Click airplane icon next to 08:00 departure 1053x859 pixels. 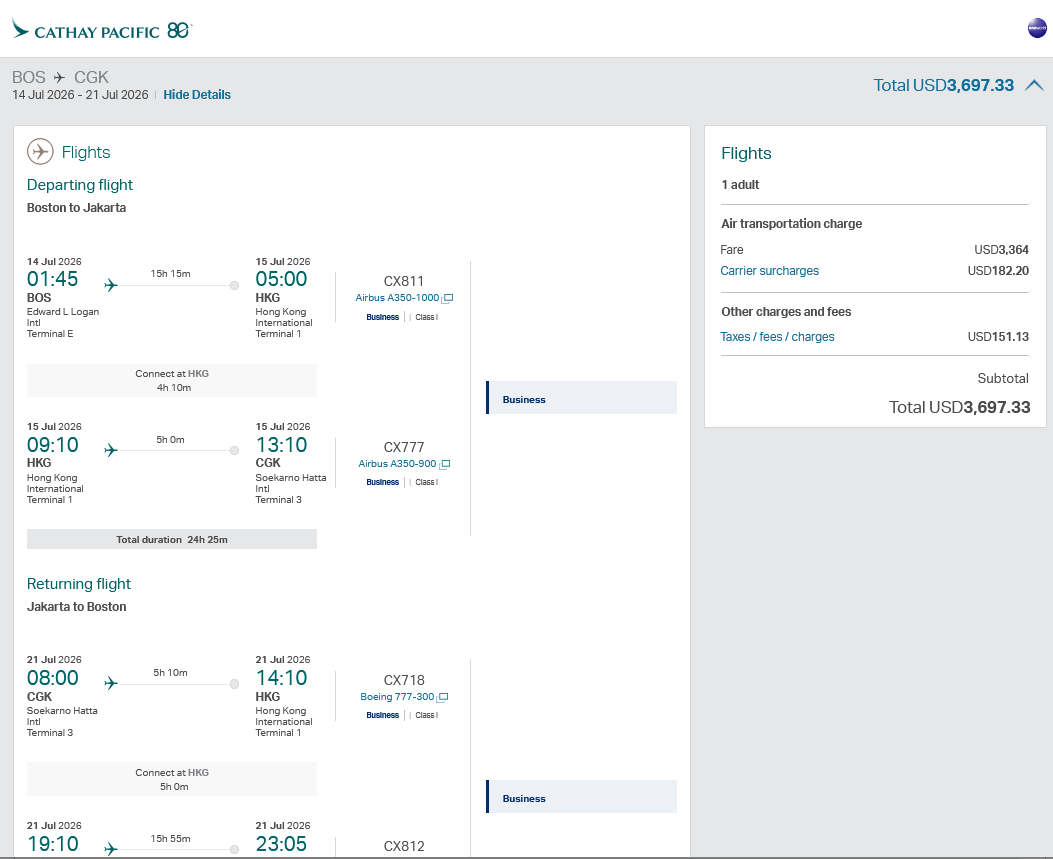111,683
